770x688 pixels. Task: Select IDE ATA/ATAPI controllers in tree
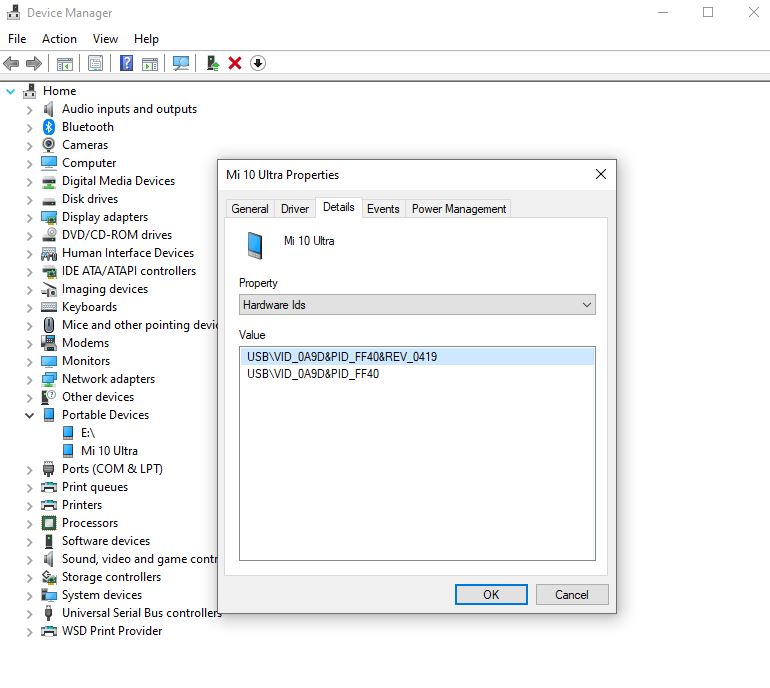click(129, 271)
